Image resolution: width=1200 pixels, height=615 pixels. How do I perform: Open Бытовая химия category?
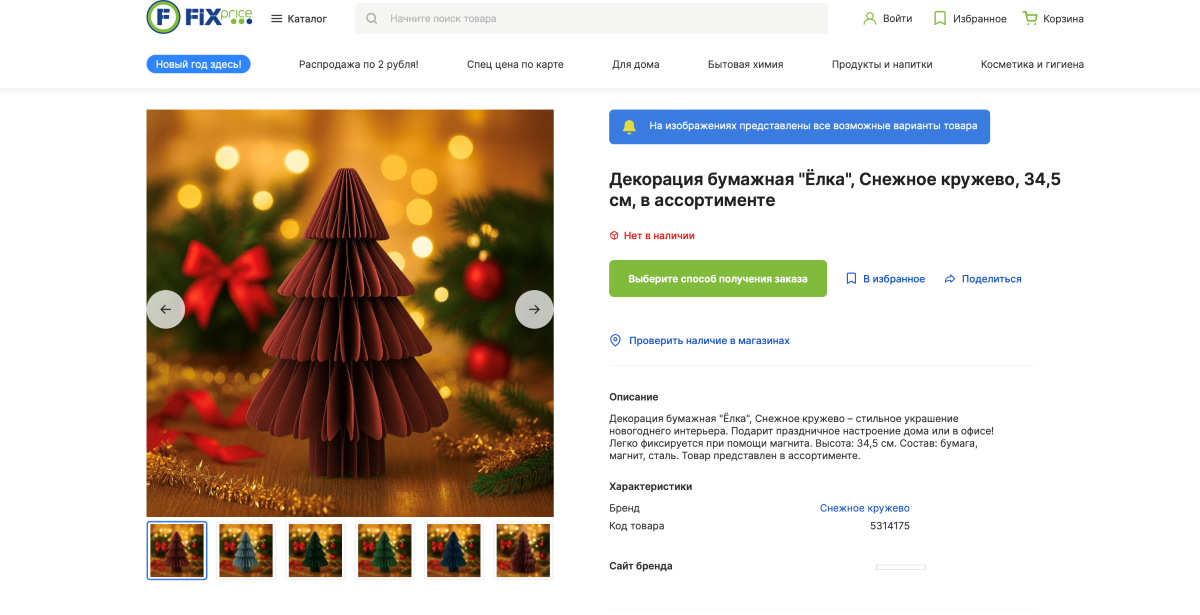pyautogui.click(x=745, y=64)
